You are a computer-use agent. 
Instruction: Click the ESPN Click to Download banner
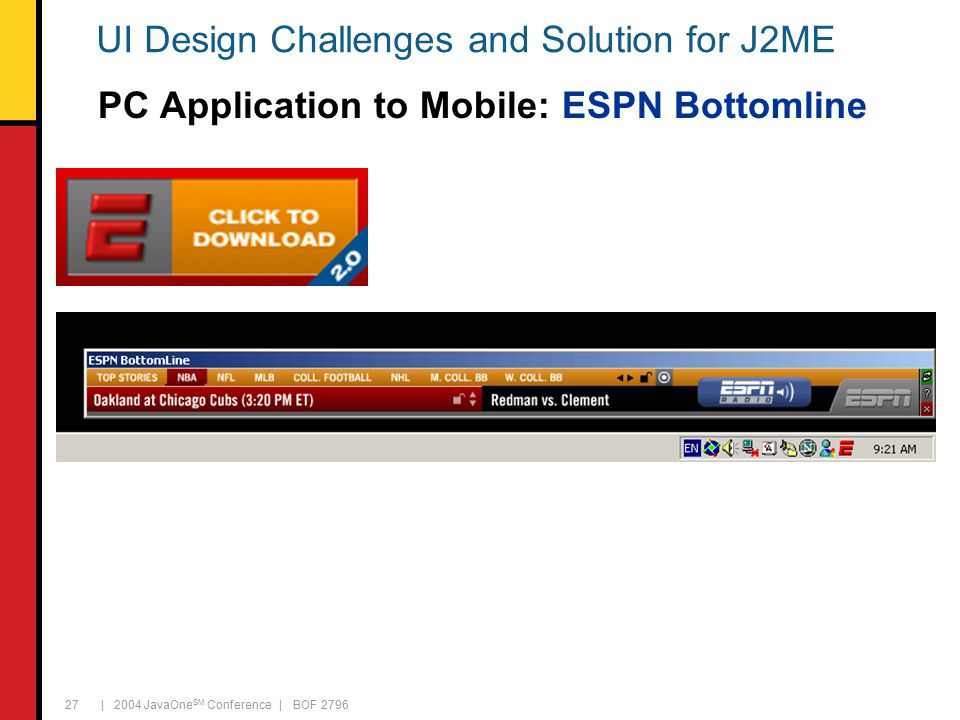click(212, 227)
